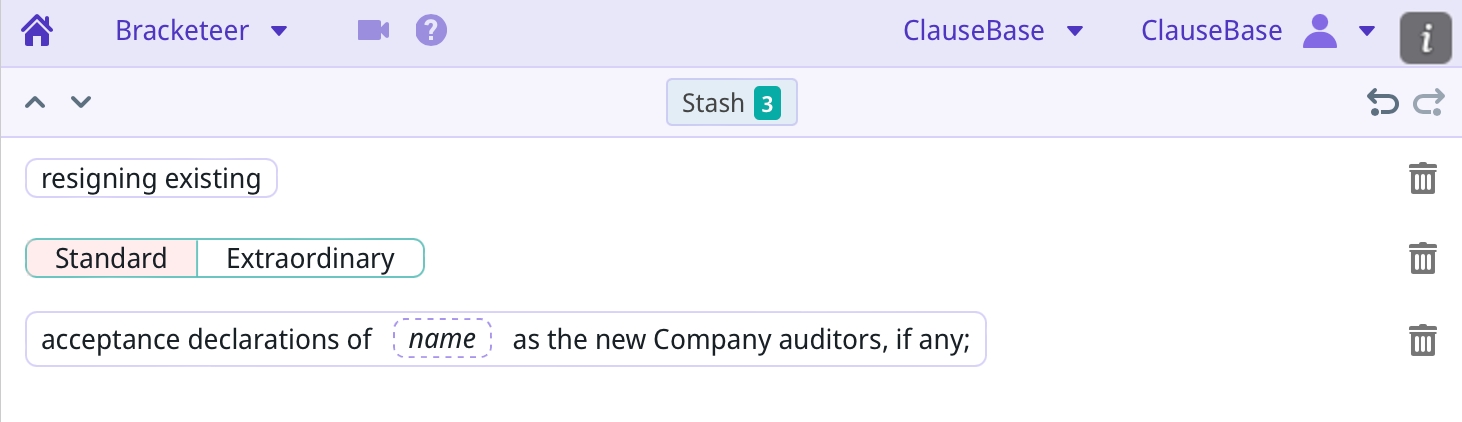This screenshot has height=422, width=1462.
Task: Click the "resigning existing" snippet
Action: (x=151, y=179)
